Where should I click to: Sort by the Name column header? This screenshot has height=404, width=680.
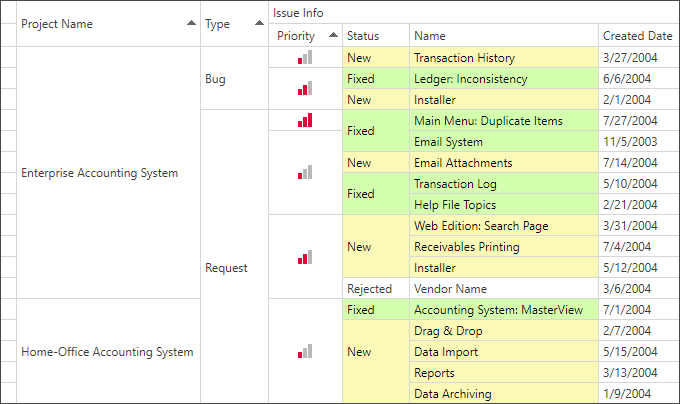pos(503,36)
